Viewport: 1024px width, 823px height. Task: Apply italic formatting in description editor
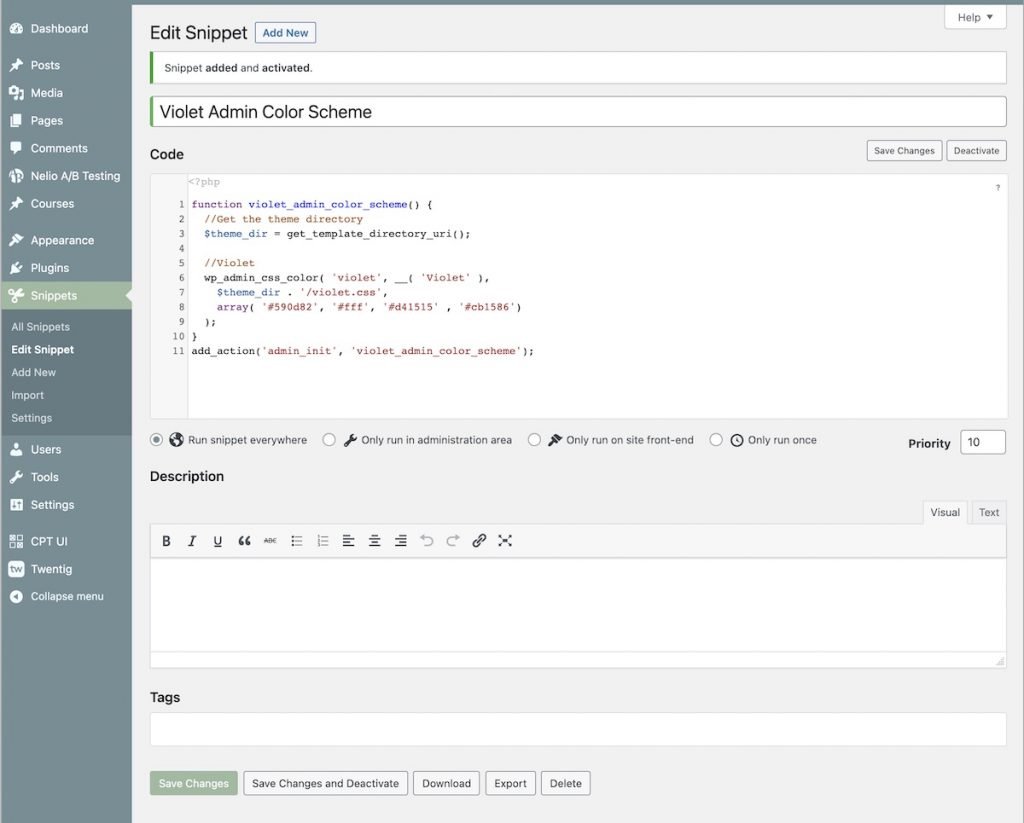pyautogui.click(x=192, y=541)
